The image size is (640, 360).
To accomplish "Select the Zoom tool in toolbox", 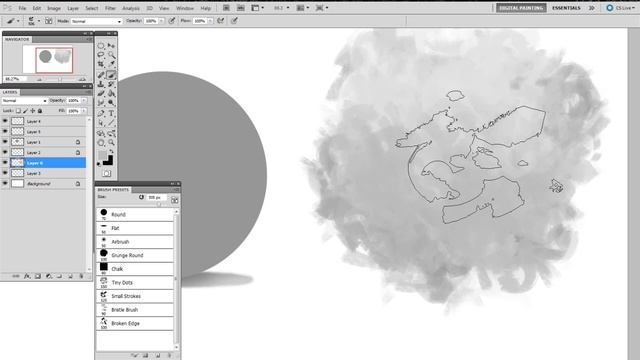I will pos(111,143).
